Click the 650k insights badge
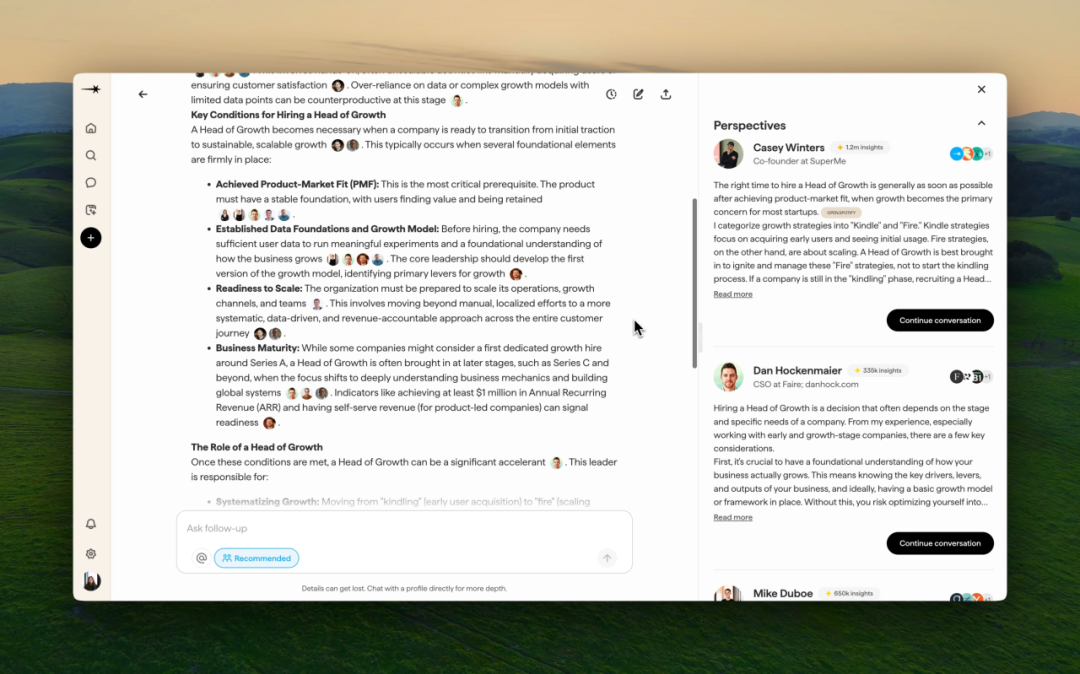Screen dimensions: 1080x674 coord(849,593)
